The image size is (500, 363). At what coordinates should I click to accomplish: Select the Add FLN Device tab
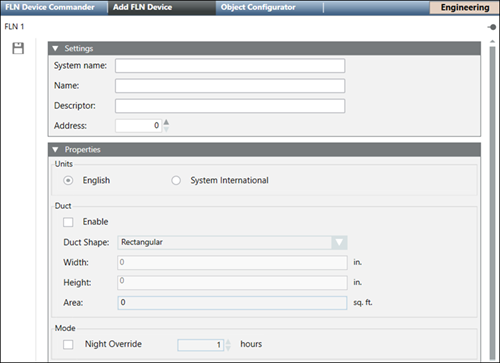point(142,7)
